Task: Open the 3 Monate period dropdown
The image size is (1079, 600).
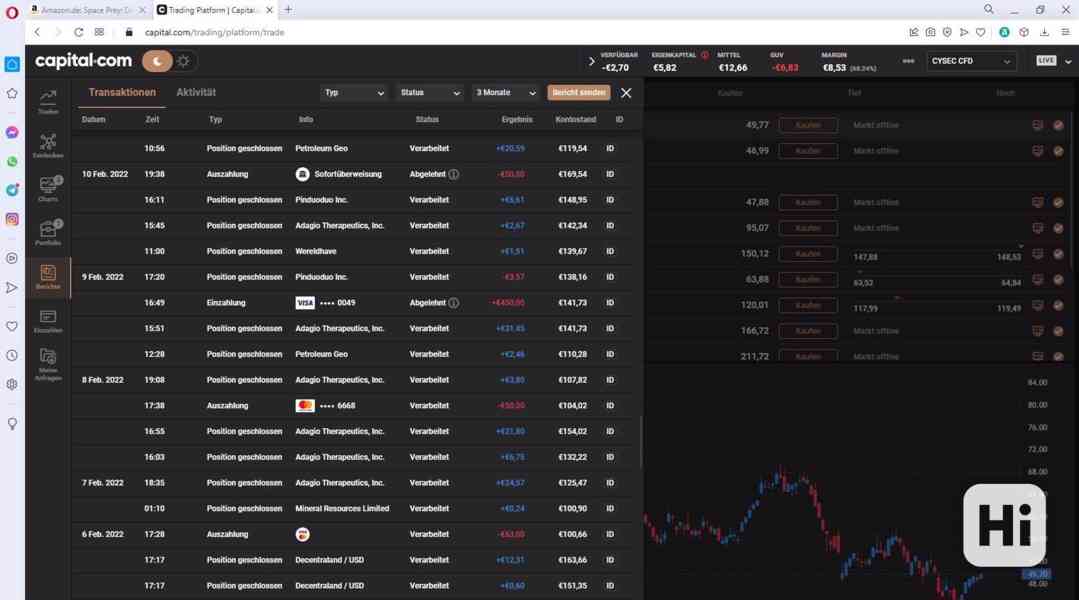Action: (506, 93)
